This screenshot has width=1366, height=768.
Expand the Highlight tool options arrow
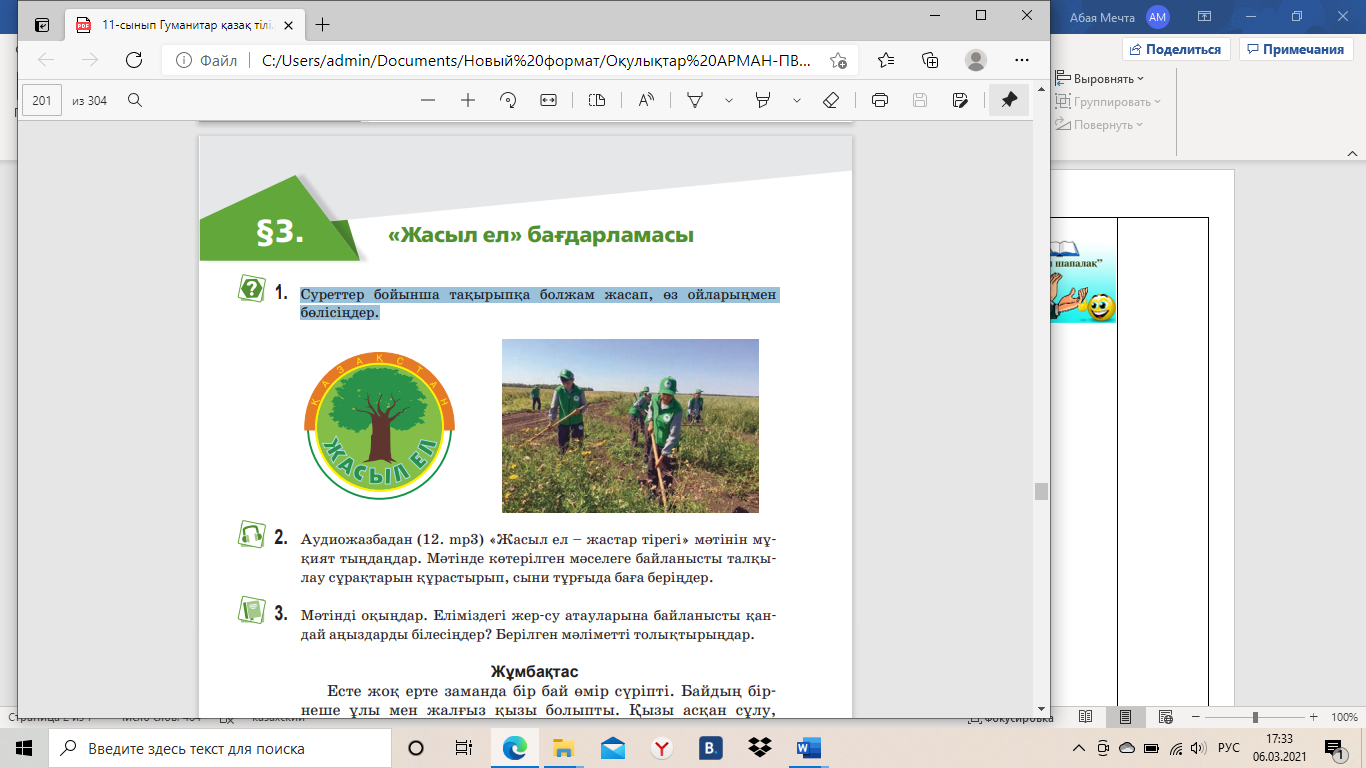click(x=797, y=100)
